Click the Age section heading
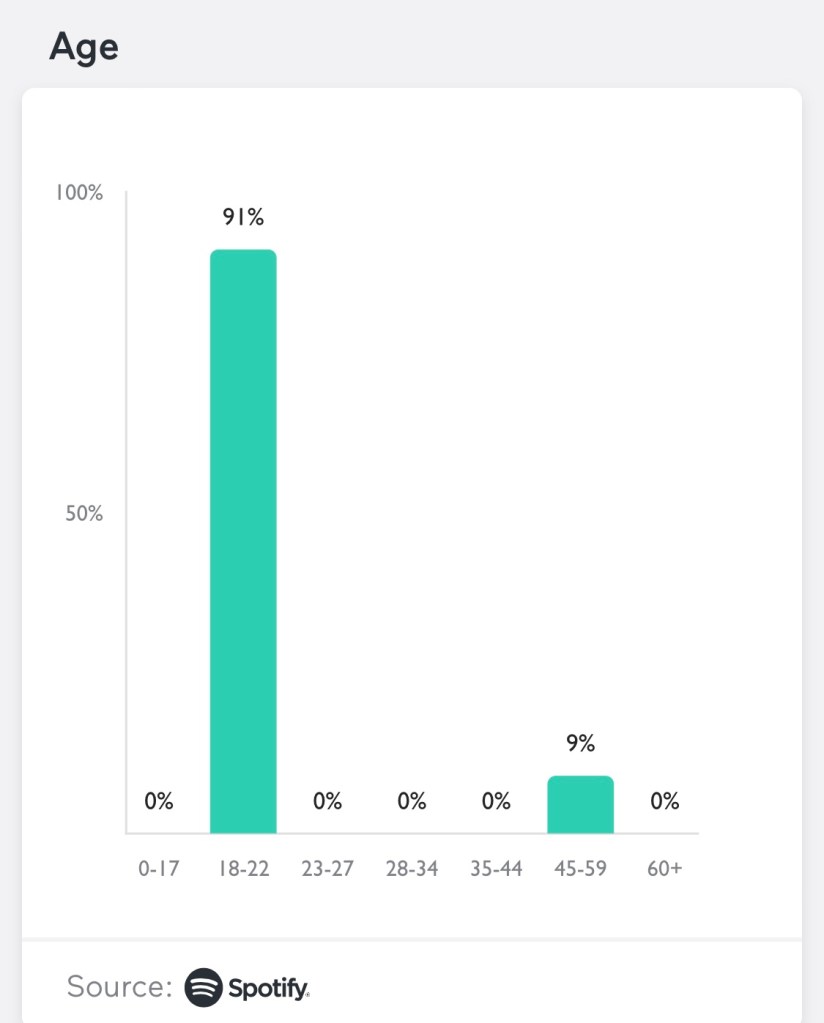Viewport: 824px width, 1023px height. [83, 46]
